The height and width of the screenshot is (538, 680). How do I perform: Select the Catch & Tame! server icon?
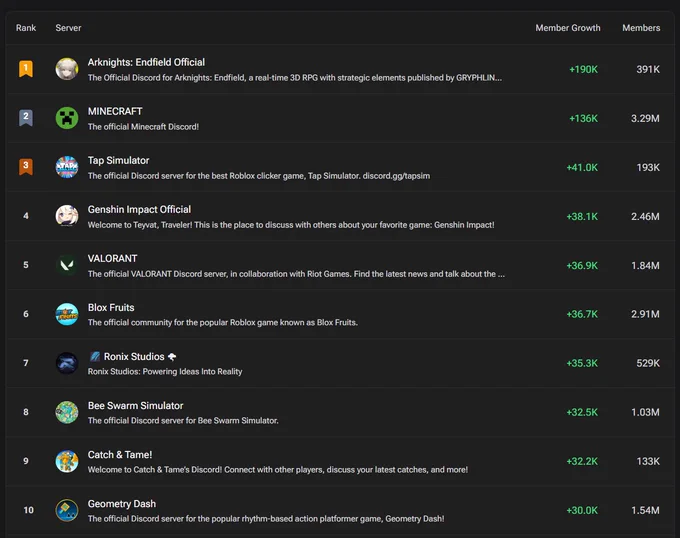pyautogui.click(x=67, y=461)
